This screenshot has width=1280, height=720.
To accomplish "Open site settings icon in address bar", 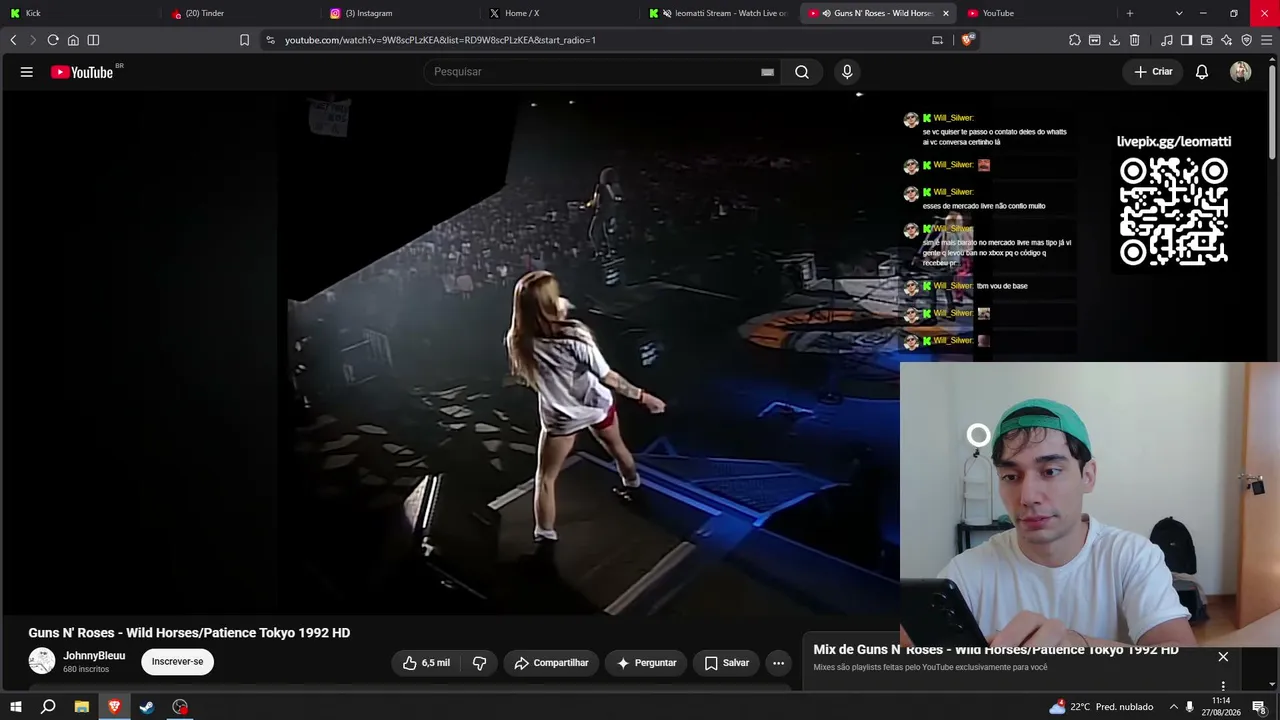I will 270,40.
